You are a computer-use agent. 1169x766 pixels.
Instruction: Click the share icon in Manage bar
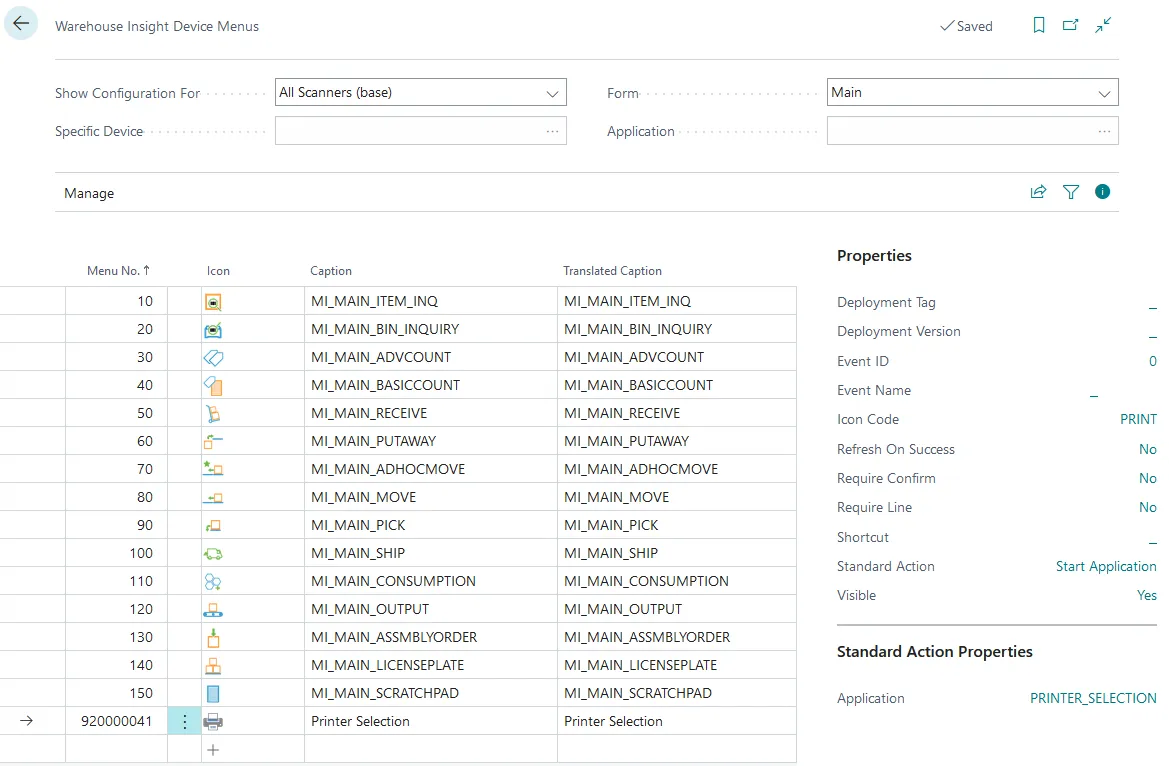tap(1038, 192)
